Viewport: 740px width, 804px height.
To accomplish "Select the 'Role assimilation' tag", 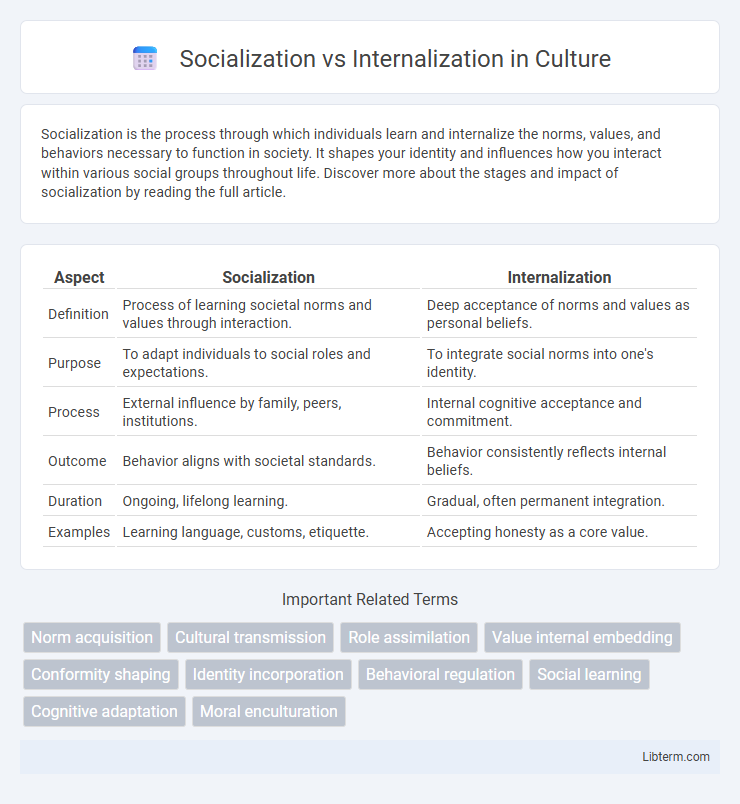I will [x=409, y=637].
